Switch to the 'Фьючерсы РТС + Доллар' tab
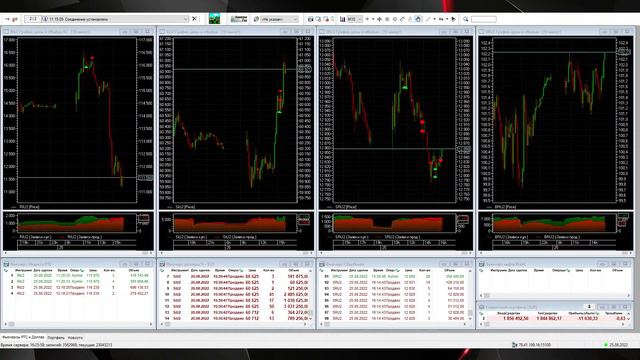640x360 pixels. [x=23, y=338]
